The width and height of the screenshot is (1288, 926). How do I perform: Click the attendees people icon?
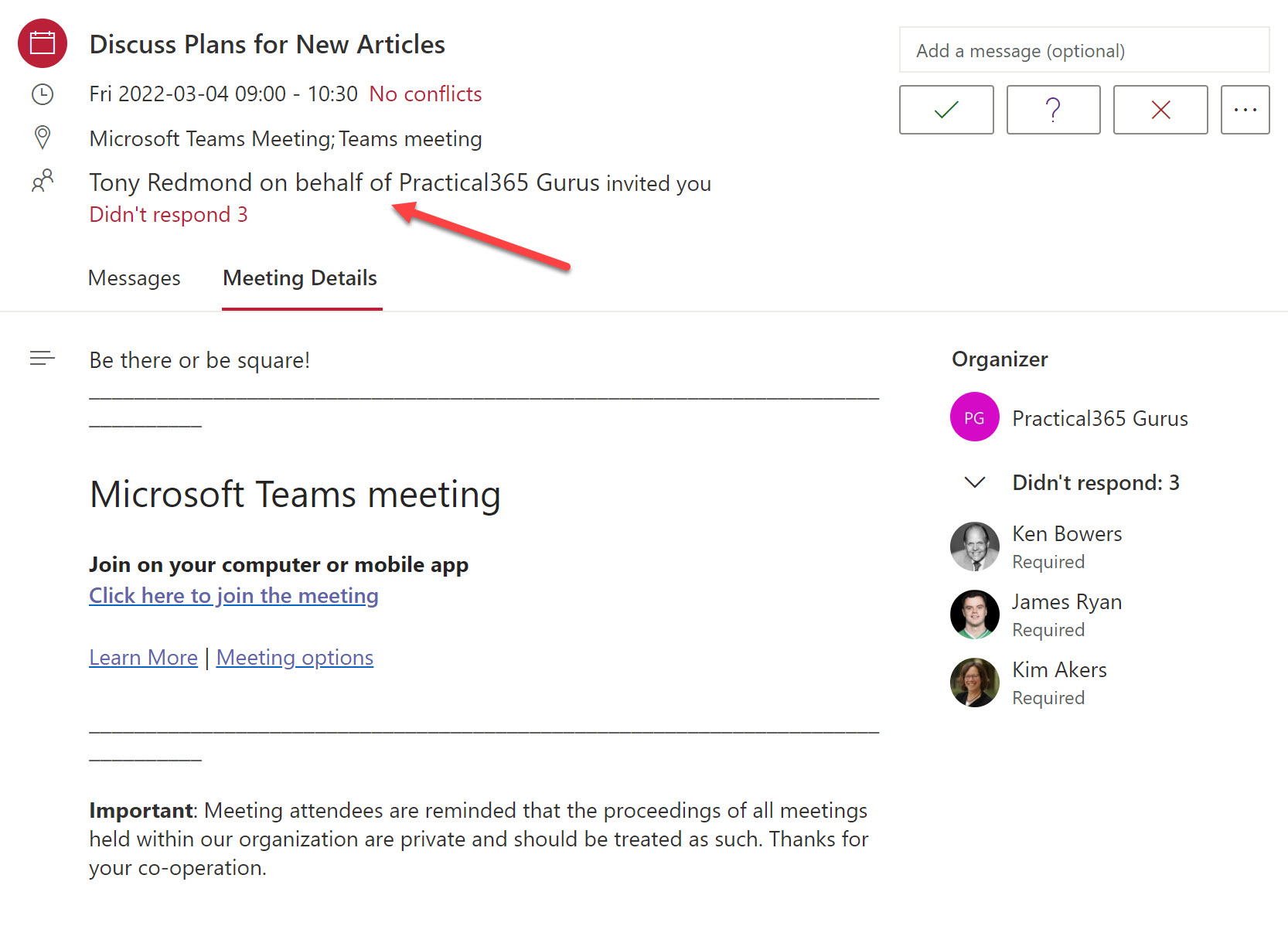[x=43, y=181]
